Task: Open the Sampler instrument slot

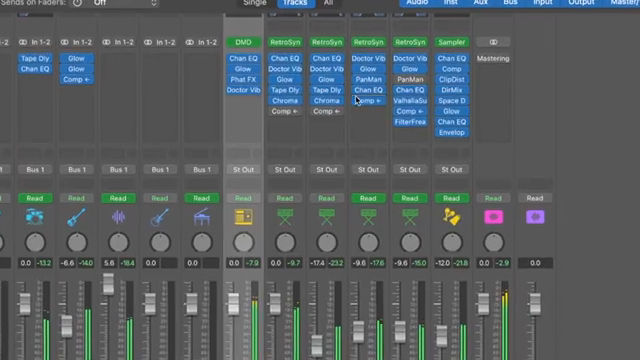Action: [451, 42]
